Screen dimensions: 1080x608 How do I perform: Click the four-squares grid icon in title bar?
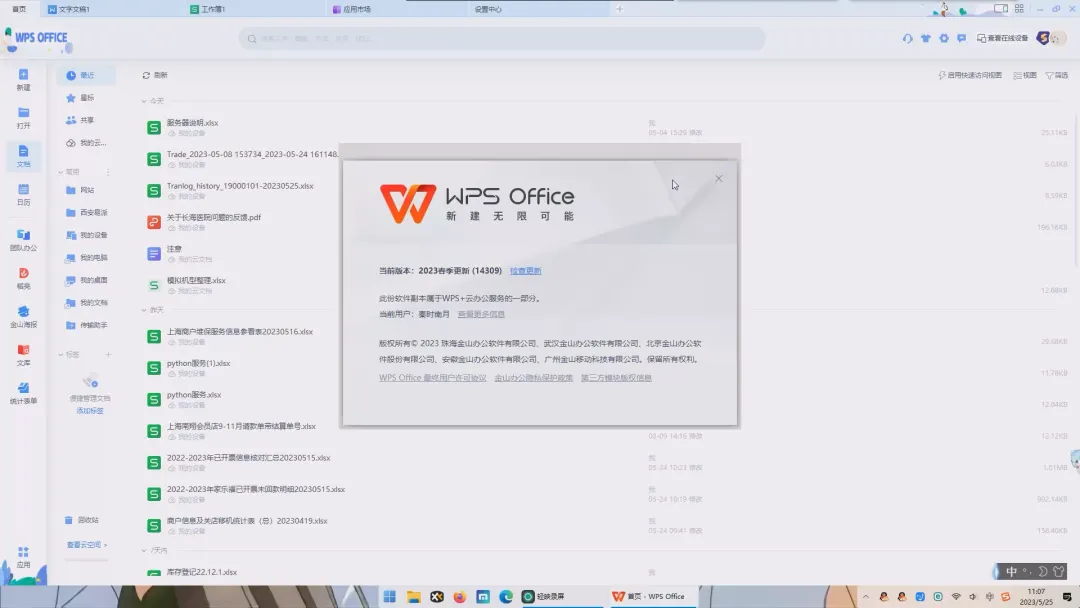[x=1019, y=9]
